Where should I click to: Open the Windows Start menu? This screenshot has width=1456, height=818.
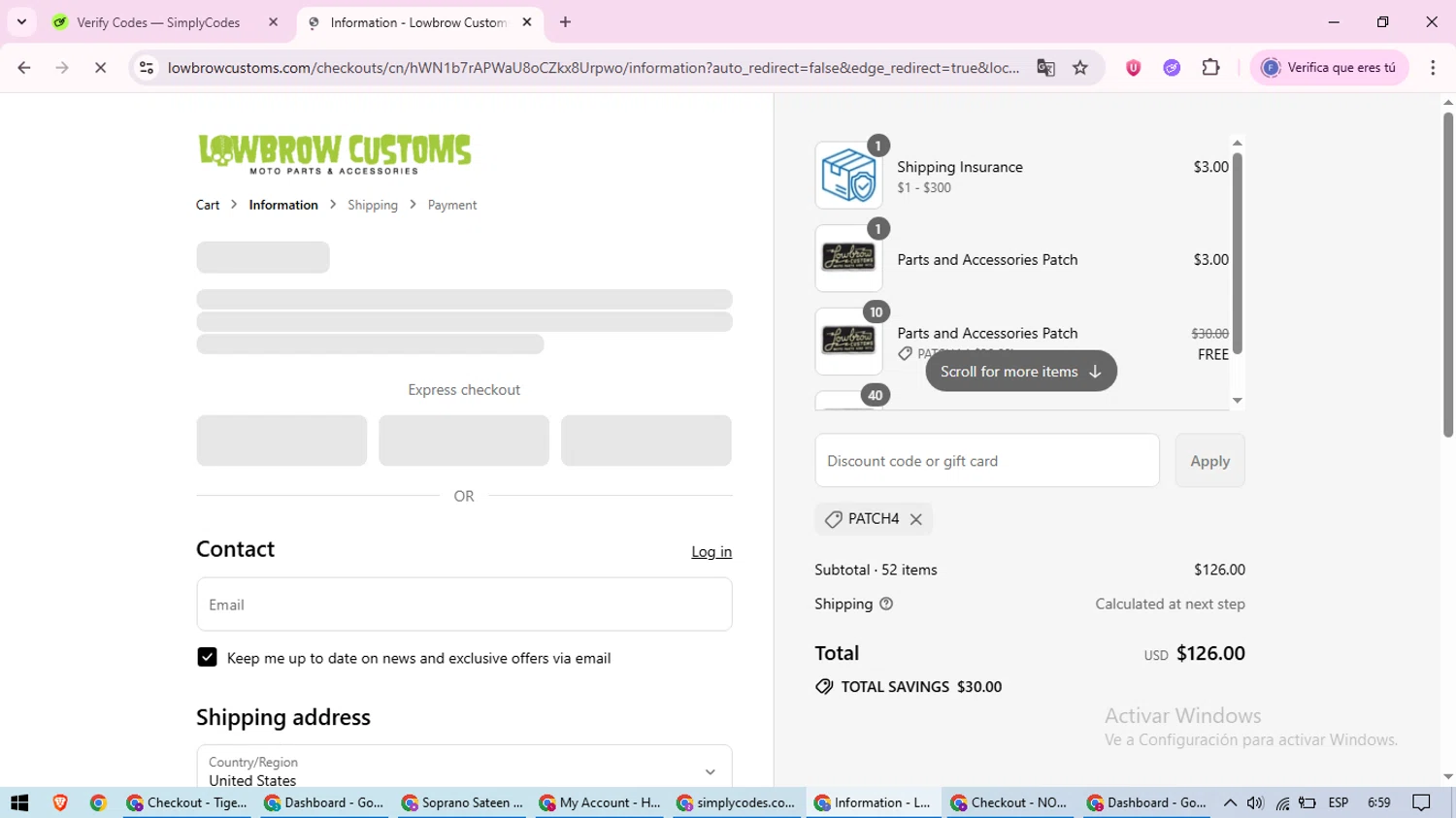pyautogui.click(x=19, y=802)
